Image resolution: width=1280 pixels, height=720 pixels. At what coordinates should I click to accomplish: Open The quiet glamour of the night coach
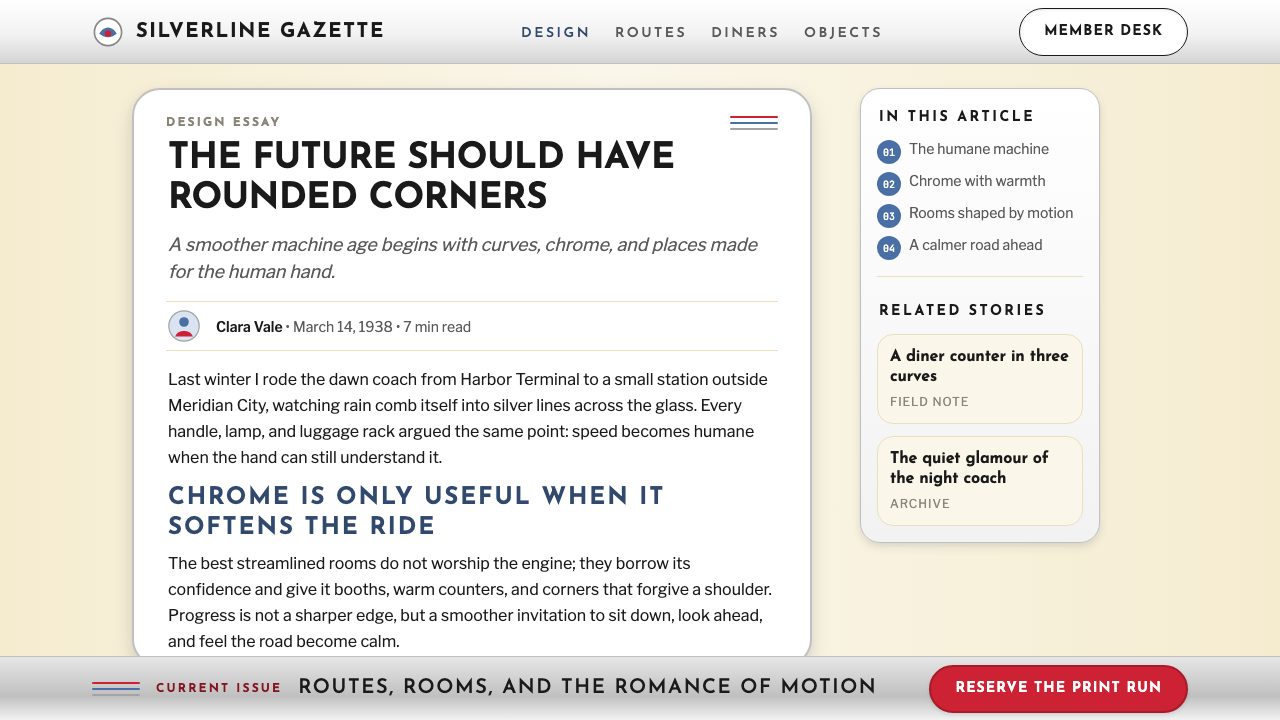(x=980, y=481)
